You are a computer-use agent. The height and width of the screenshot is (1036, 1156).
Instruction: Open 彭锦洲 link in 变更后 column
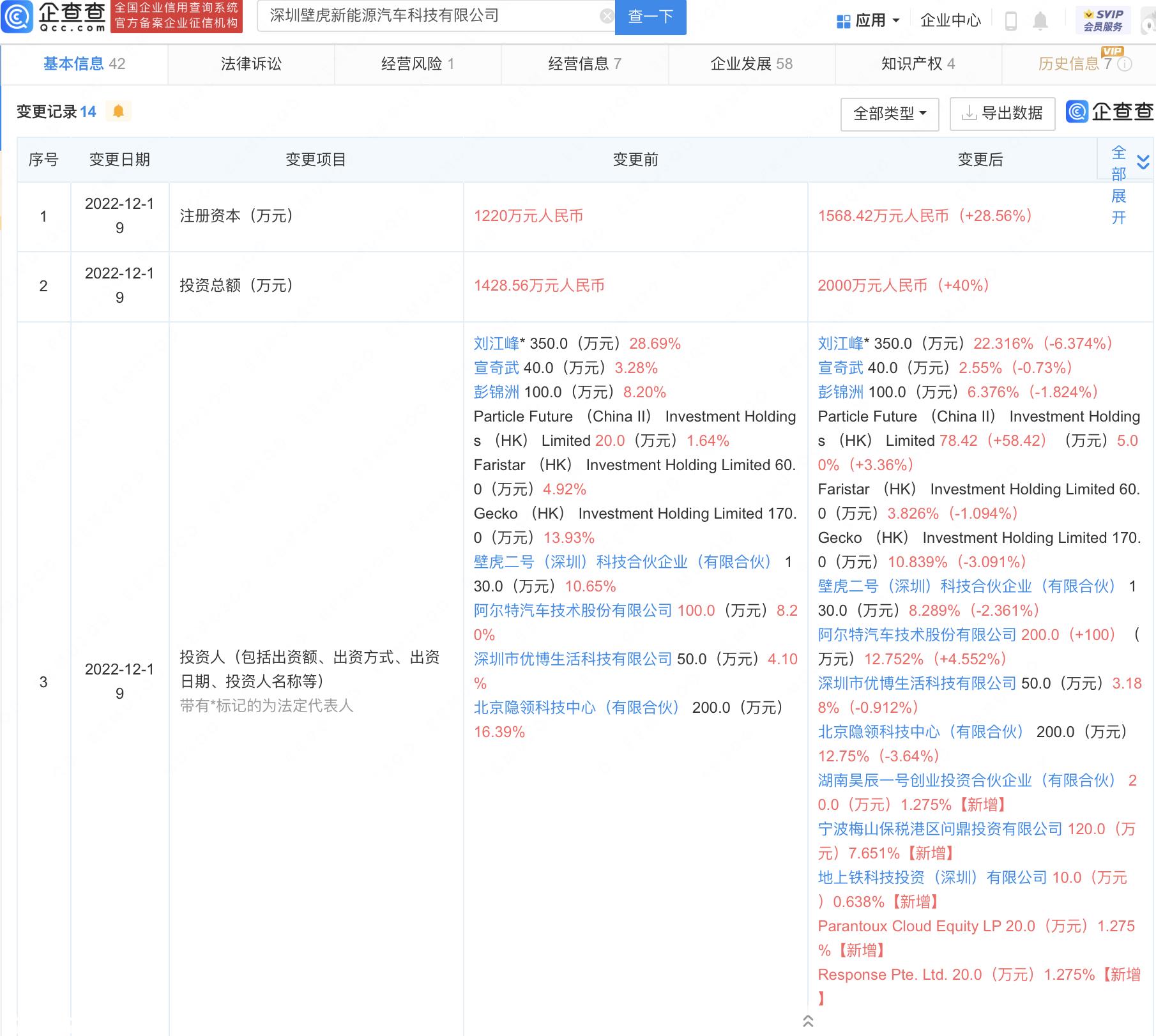click(x=841, y=392)
